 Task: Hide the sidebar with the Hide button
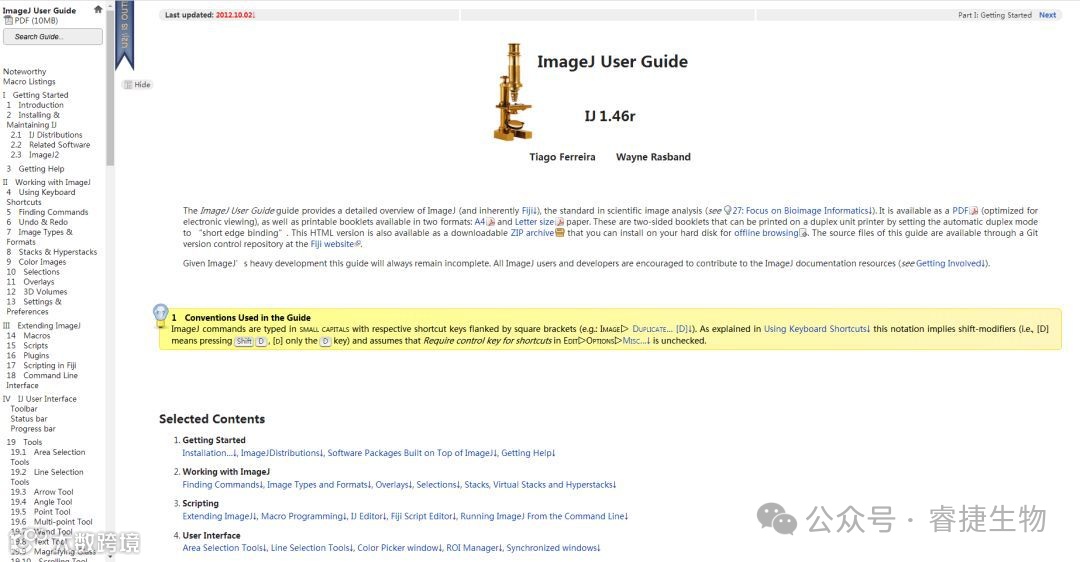coord(137,85)
